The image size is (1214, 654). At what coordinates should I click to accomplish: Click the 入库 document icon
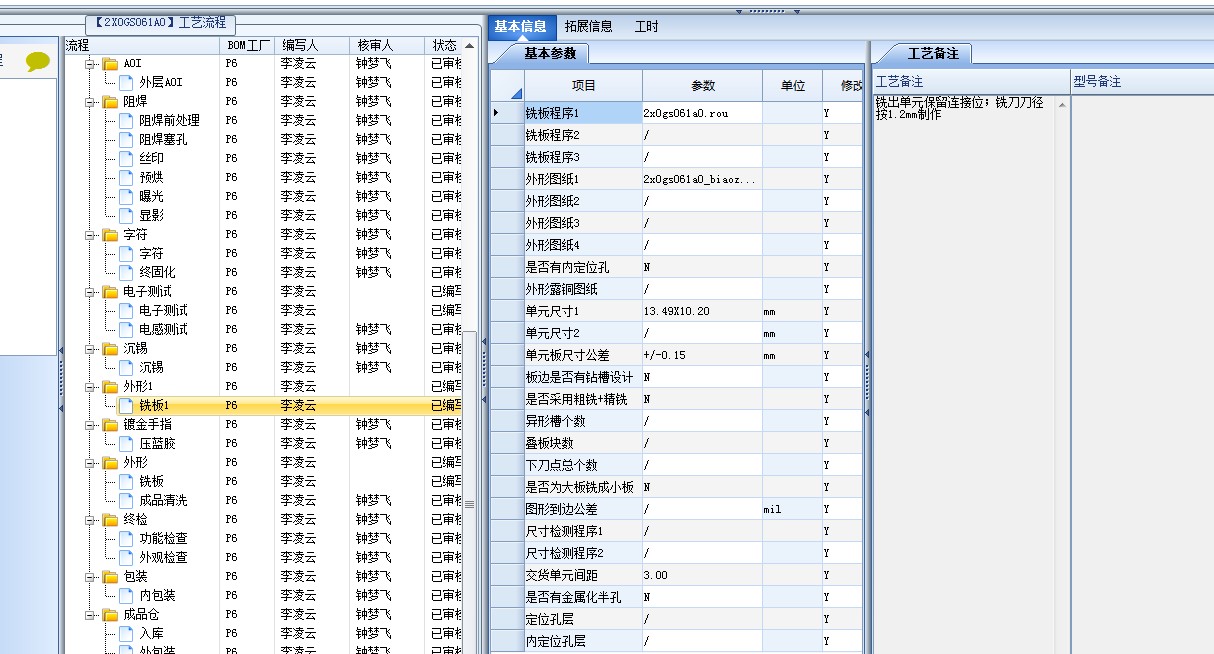126,633
